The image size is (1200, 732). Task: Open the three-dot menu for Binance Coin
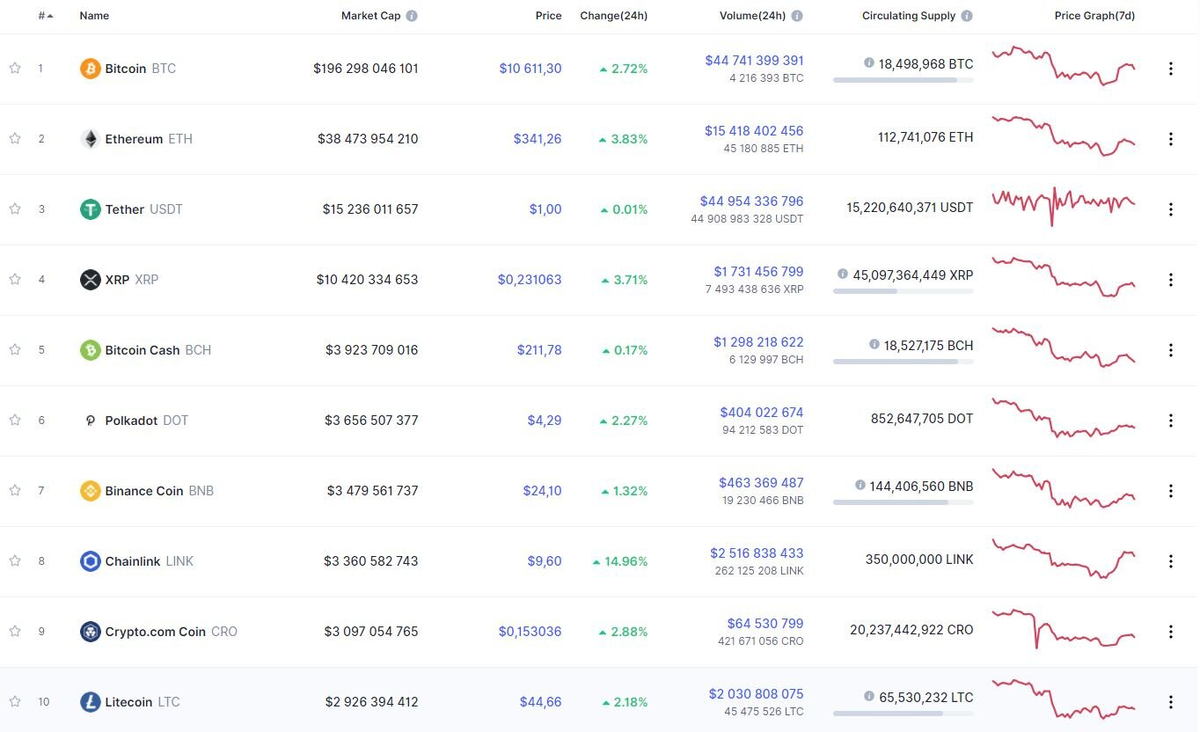point(1170,490)
